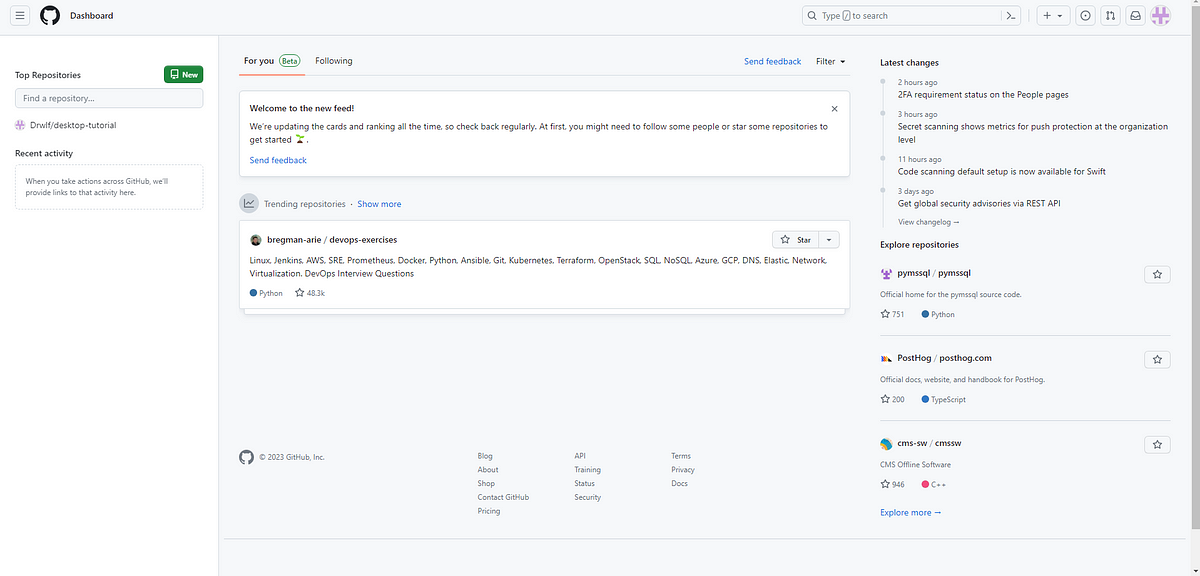Dismiss the Welcome to the new feed banner
Screen dimensions: 1200x576
coord(834,108)
